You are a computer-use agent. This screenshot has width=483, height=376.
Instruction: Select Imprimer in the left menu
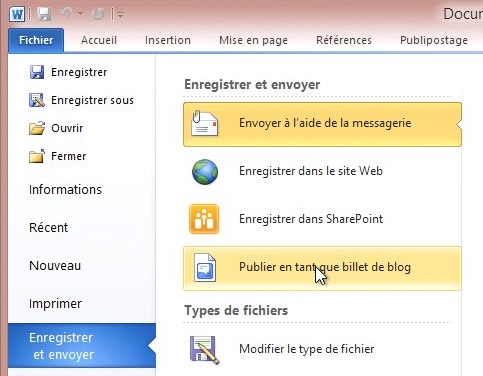(55, 304)
